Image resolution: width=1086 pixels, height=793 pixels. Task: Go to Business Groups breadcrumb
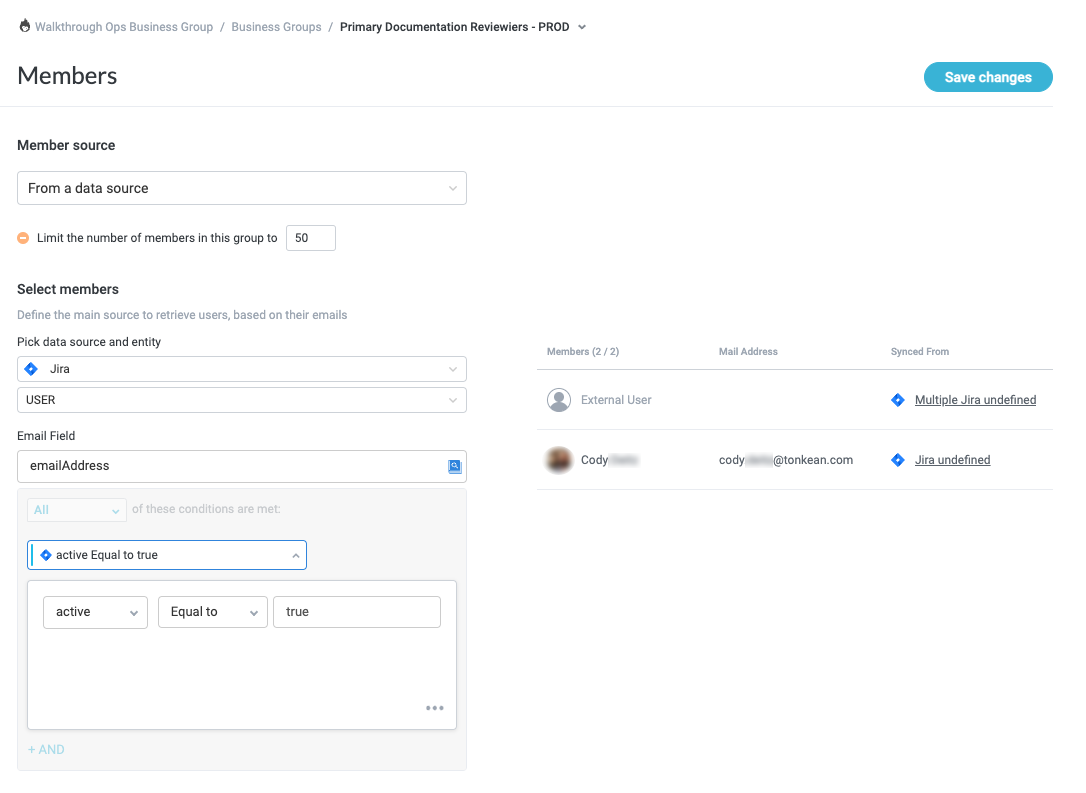tap(276, 27)
